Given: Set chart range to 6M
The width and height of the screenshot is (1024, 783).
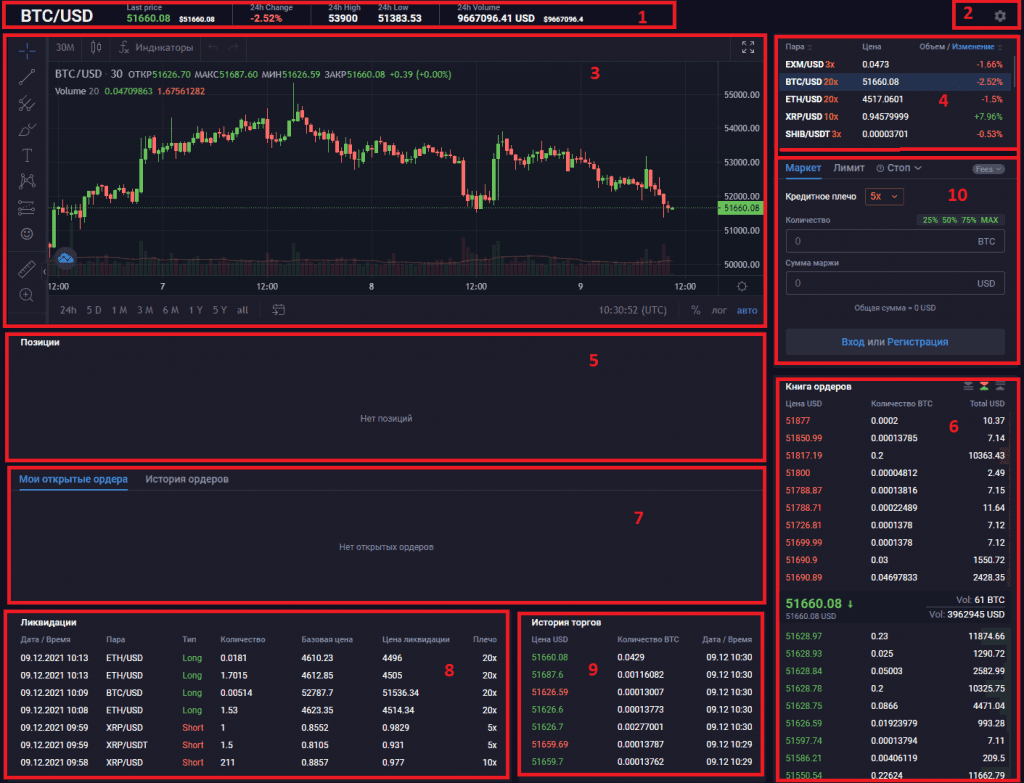Looking at the screenshot, I should click(x=170, y=310).
